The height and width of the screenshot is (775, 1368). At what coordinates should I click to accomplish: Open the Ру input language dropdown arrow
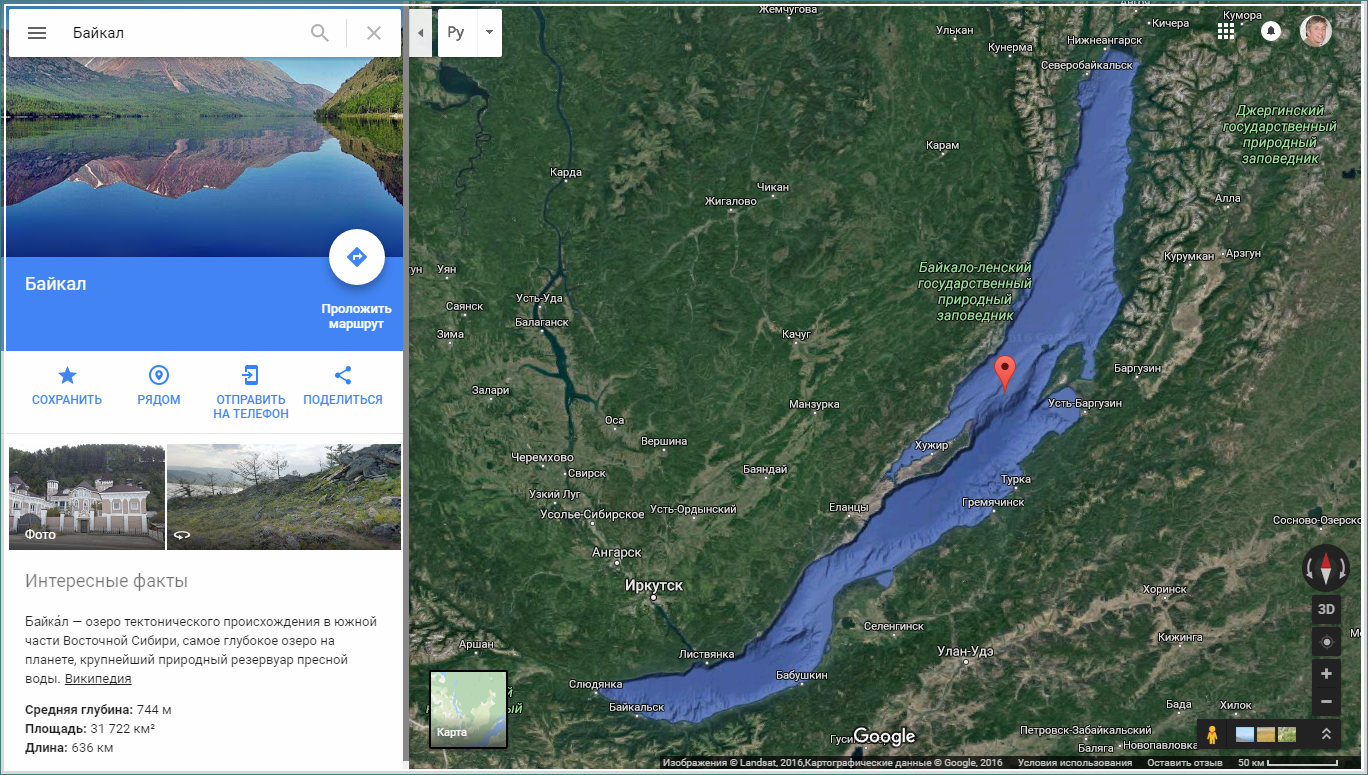tap(489, 33)
